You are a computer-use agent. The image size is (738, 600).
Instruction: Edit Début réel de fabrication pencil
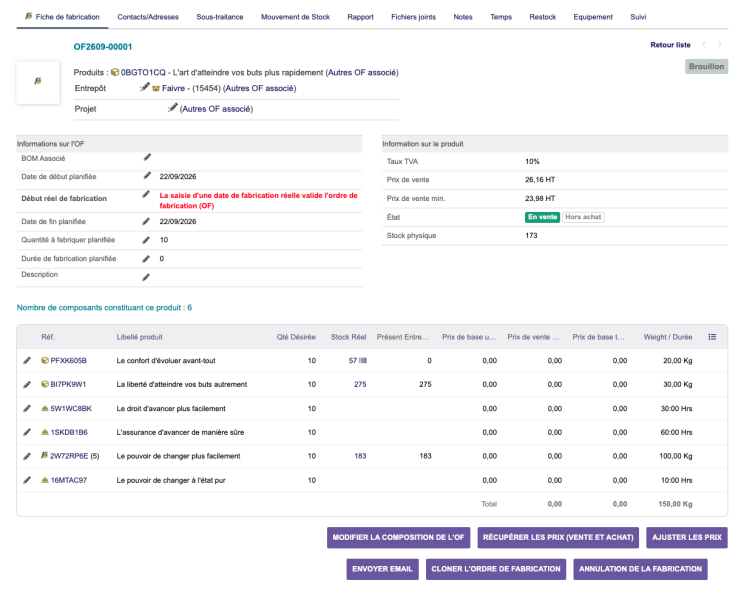(x=146, y=194)
